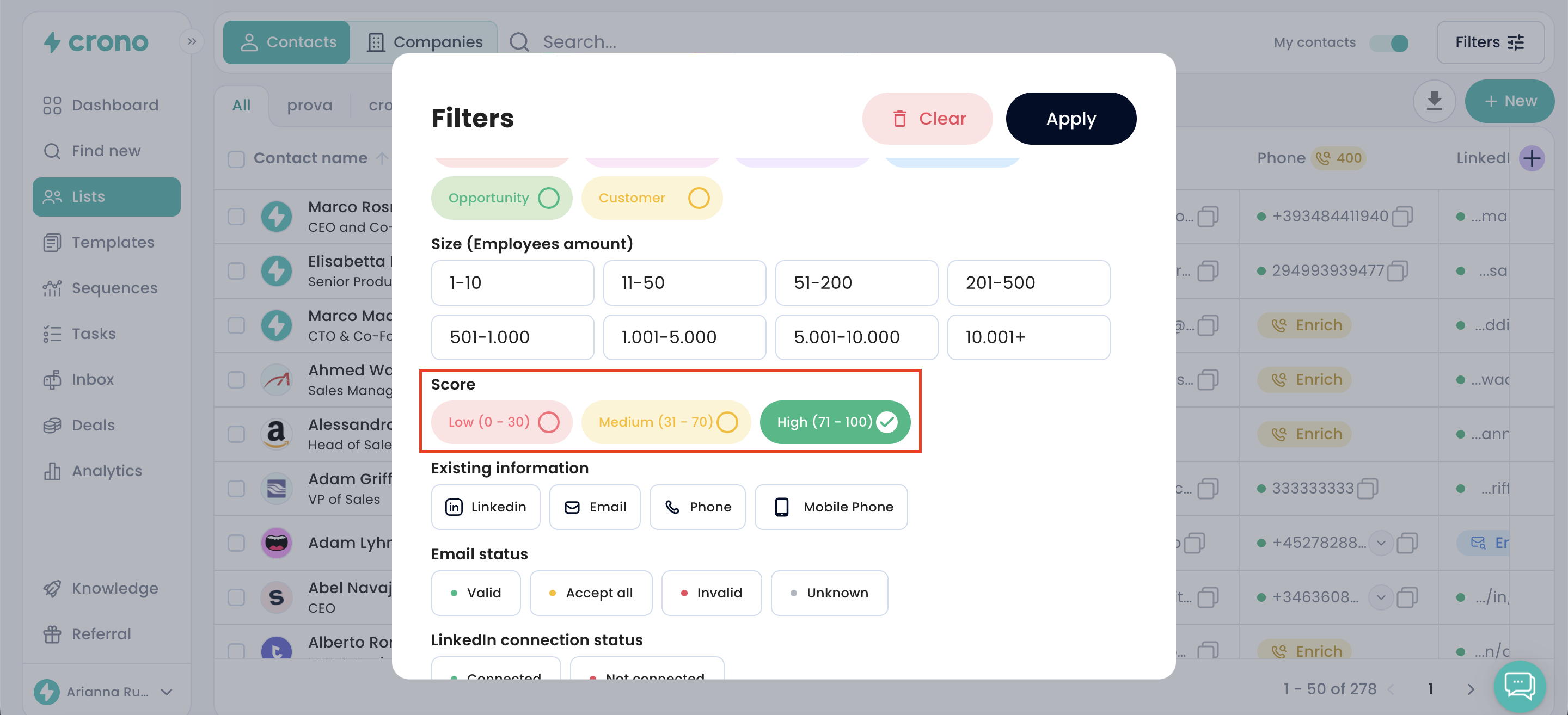Click the add column plus icon

click(1532, 158)
